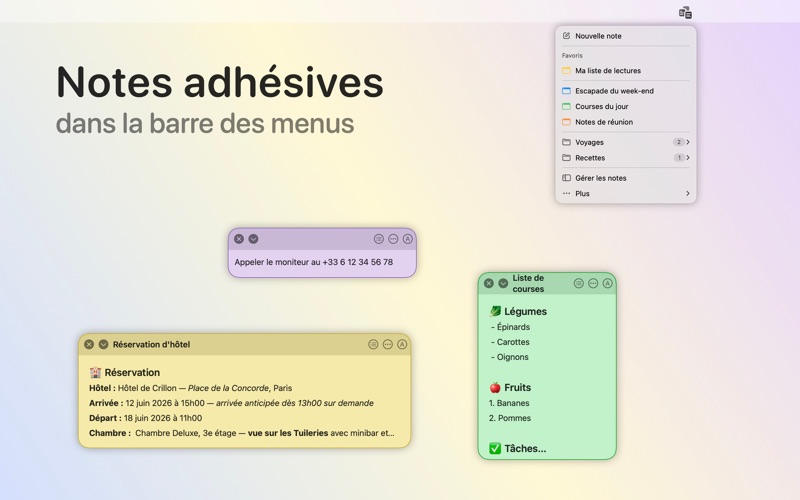The width and height of the screenshot is (800, 500).
Task: Close the Réservation d'hôtel note
Action: tap(89, 344)
